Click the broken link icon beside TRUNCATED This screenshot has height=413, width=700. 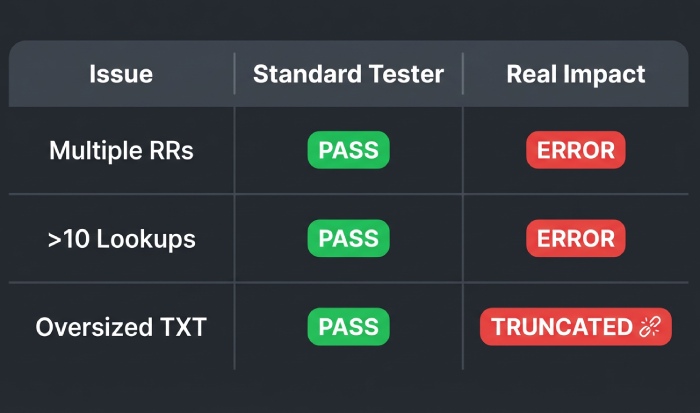650,327
